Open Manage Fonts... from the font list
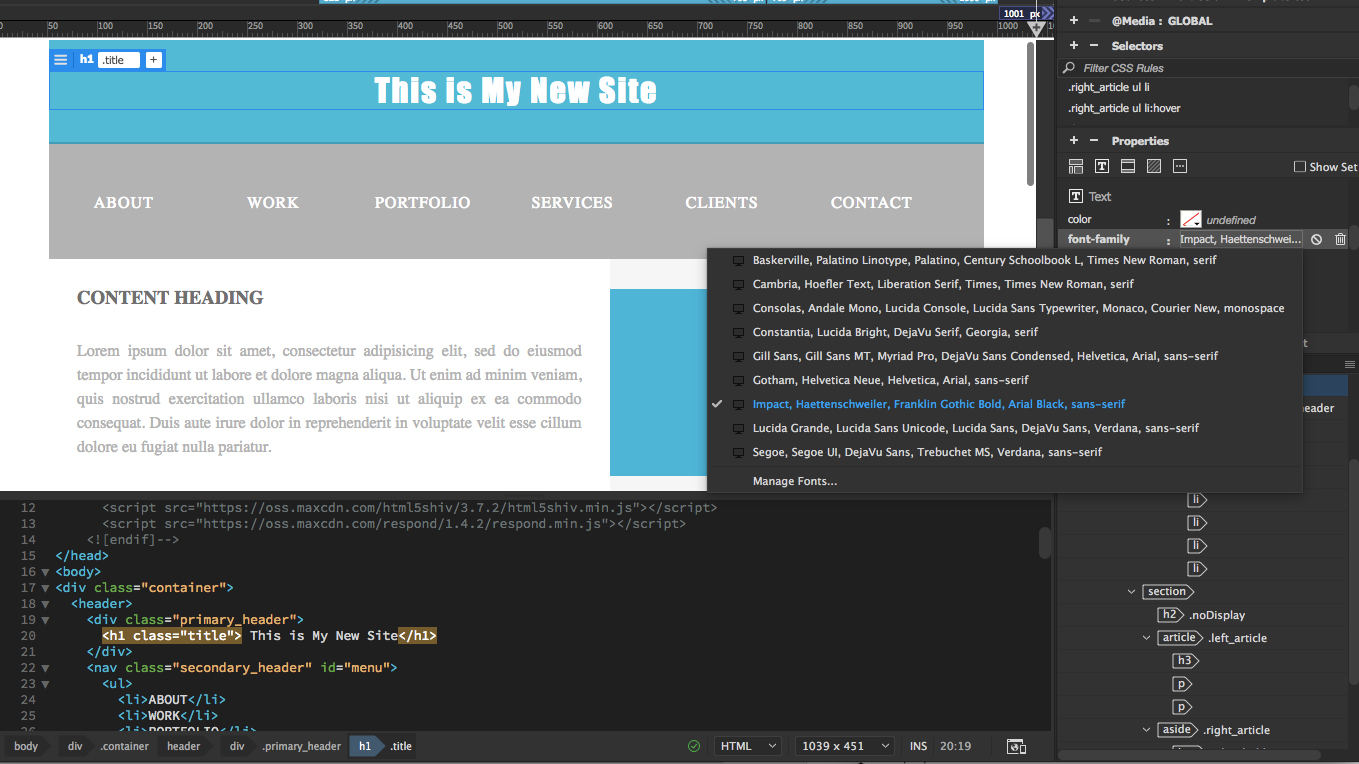 tap(1004, 481)
